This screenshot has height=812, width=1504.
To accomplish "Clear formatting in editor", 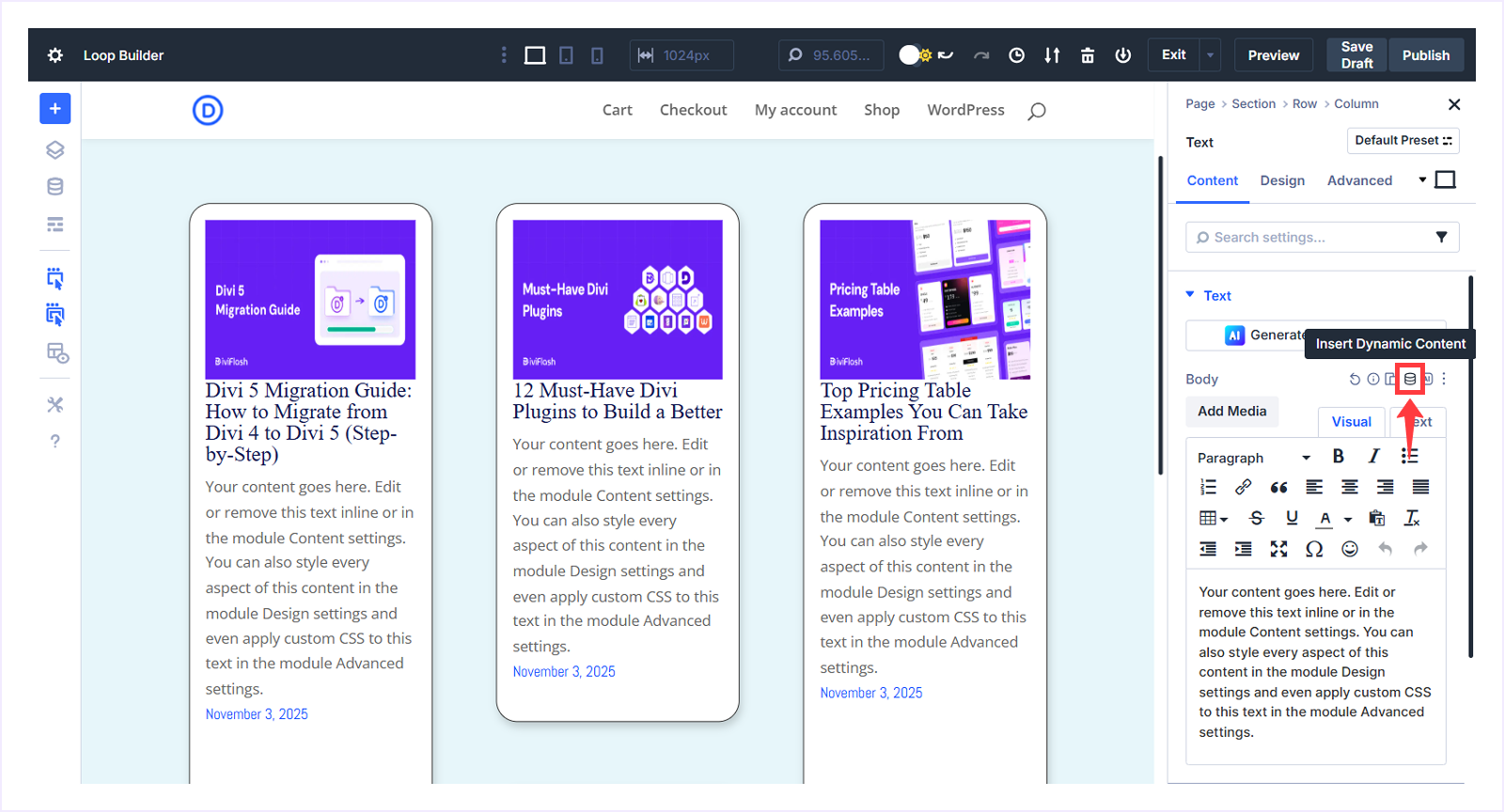I will pos(1412,518).
